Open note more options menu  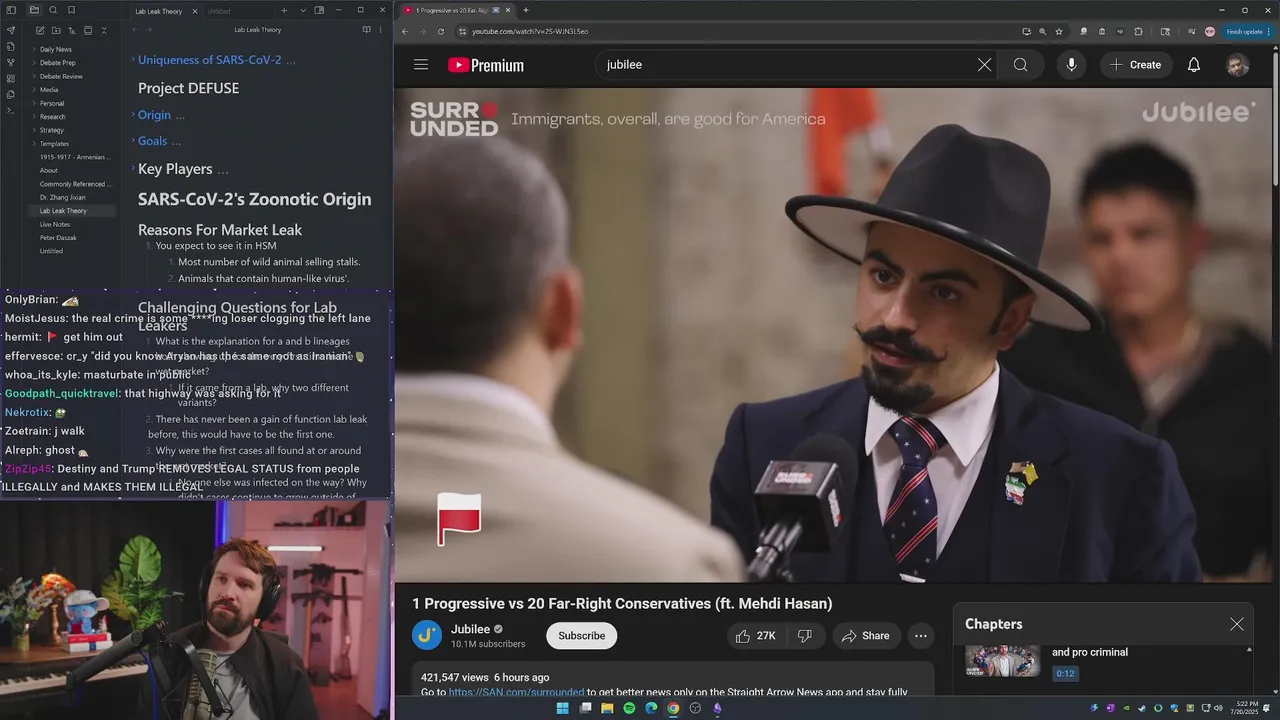coord(380,30)
